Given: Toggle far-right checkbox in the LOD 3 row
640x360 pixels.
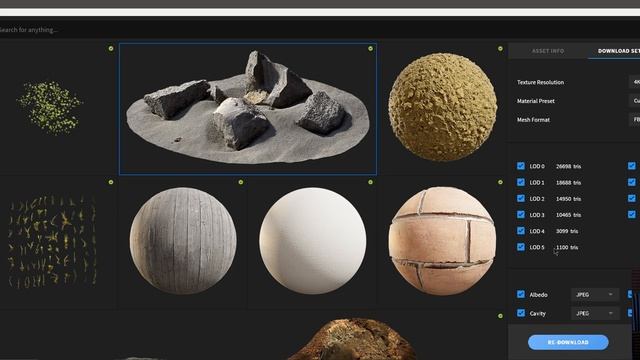Looking at the screenshot, I should (632, 214).
